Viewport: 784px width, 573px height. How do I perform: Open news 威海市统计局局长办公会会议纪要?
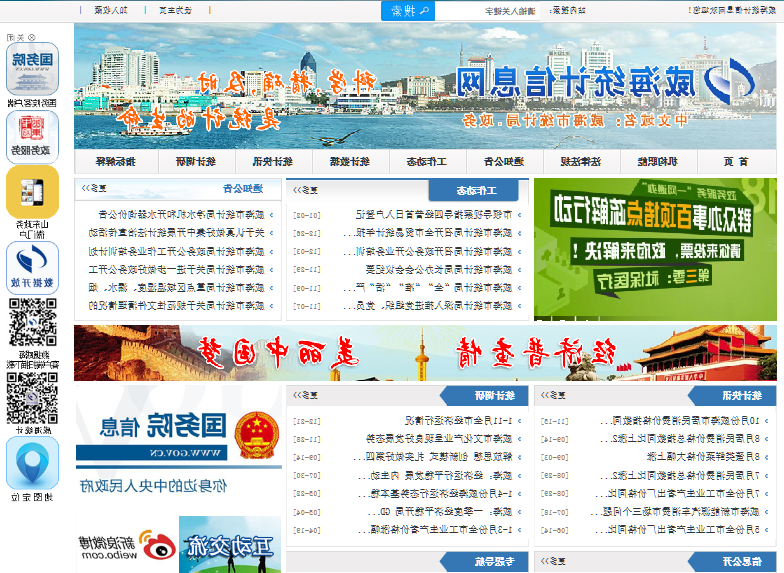438,270
